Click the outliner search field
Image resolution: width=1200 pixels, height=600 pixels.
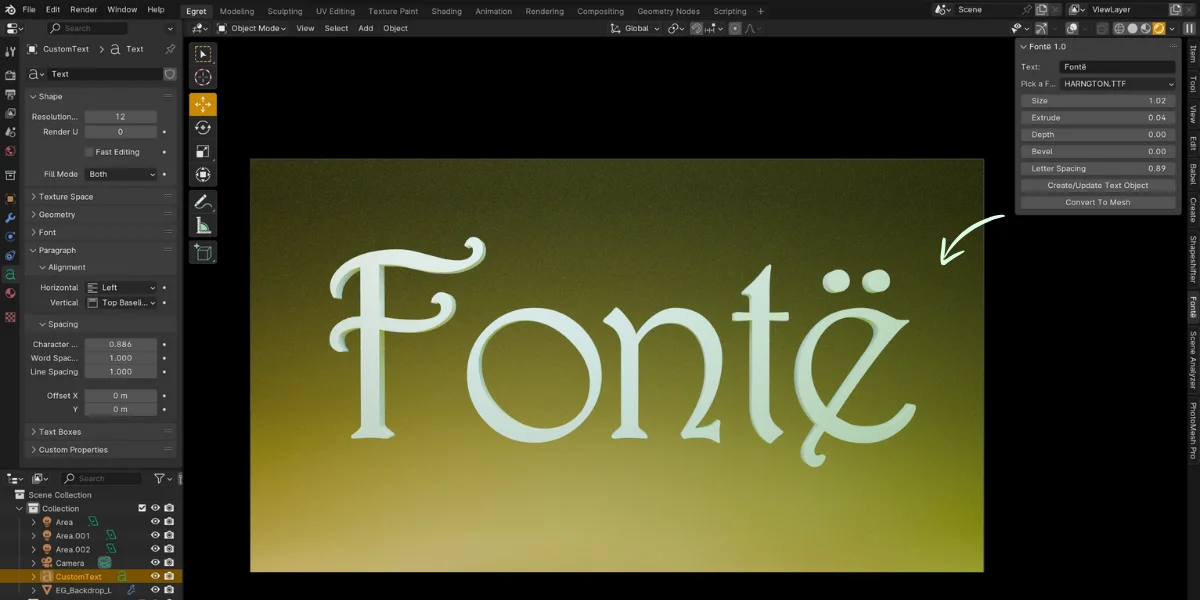[x=100, y=478]
